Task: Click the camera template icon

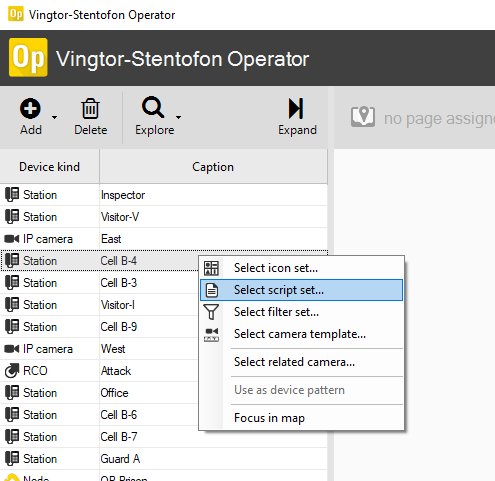Action: (x=211, y=334)
